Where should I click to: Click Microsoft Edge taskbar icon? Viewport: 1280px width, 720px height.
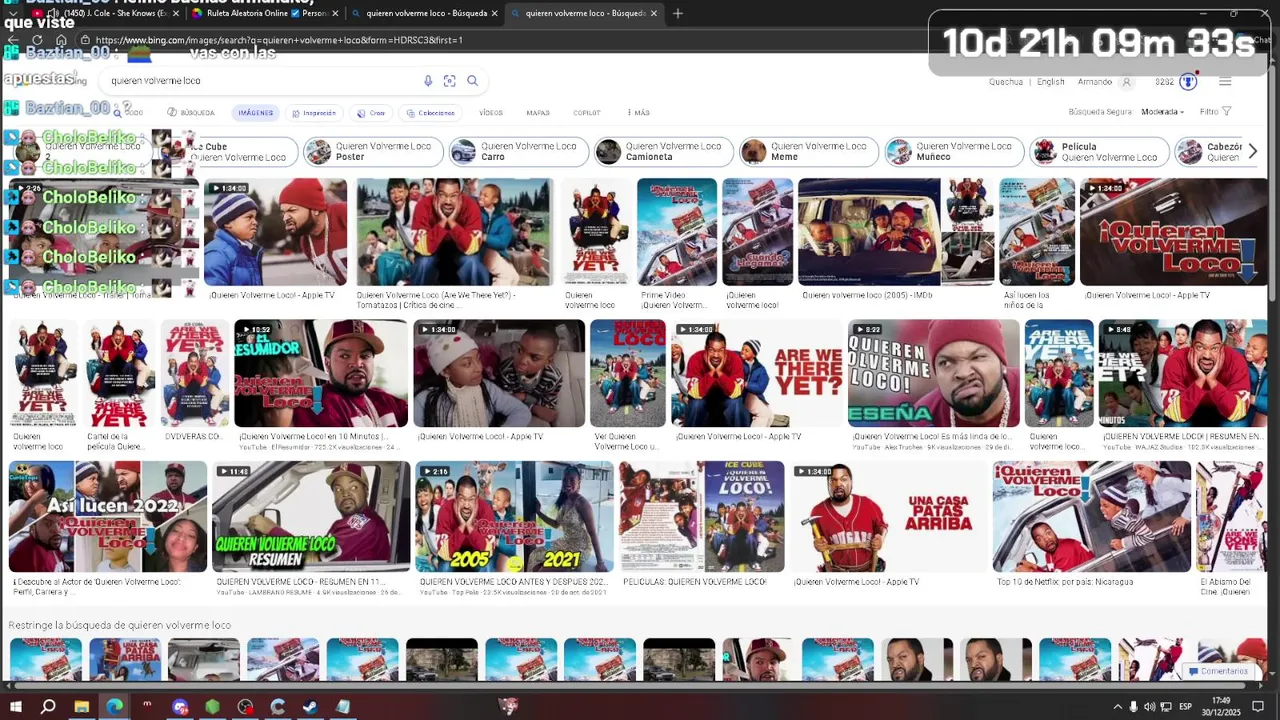pos(114,706)
